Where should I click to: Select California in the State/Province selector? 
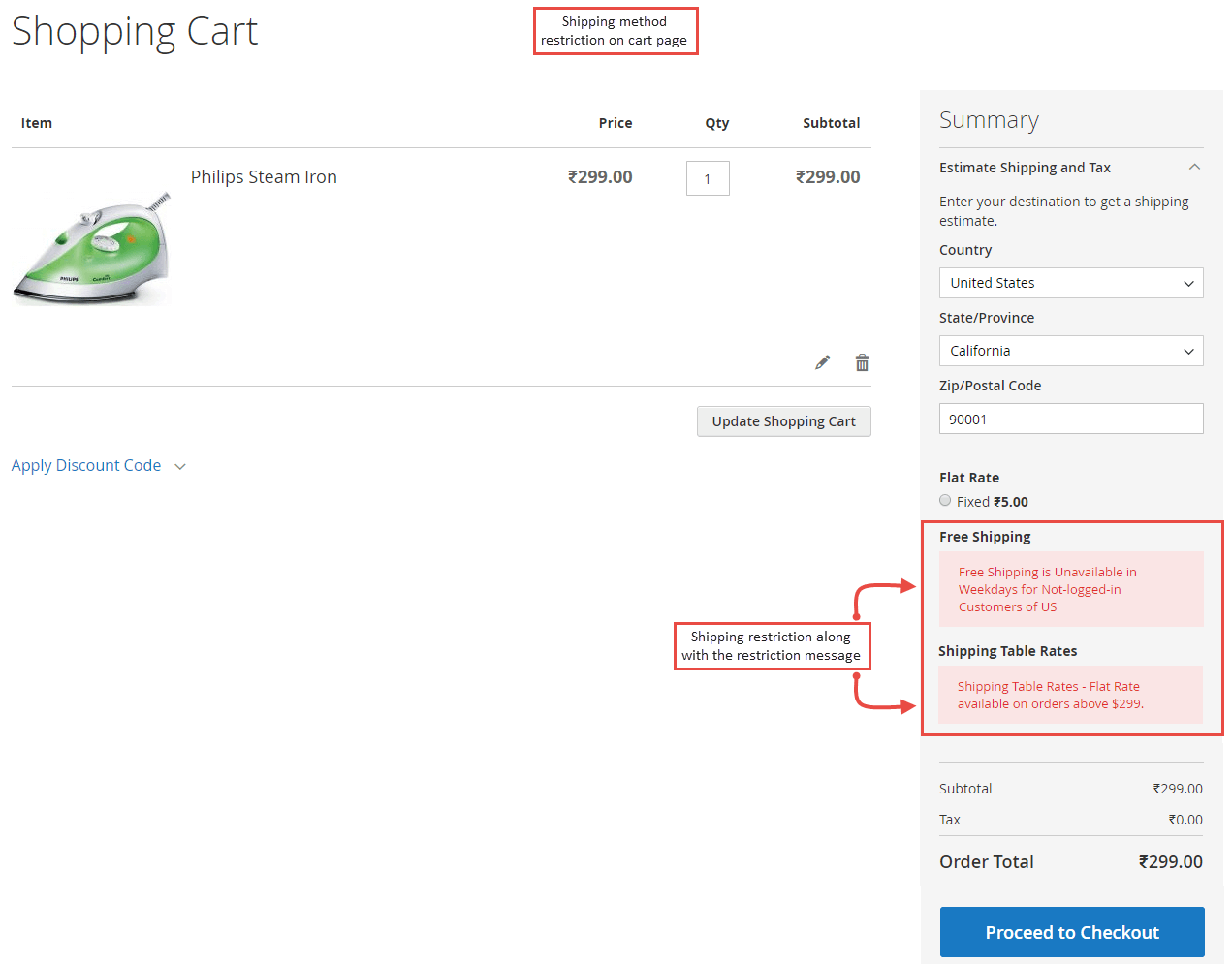point(1070,350)
